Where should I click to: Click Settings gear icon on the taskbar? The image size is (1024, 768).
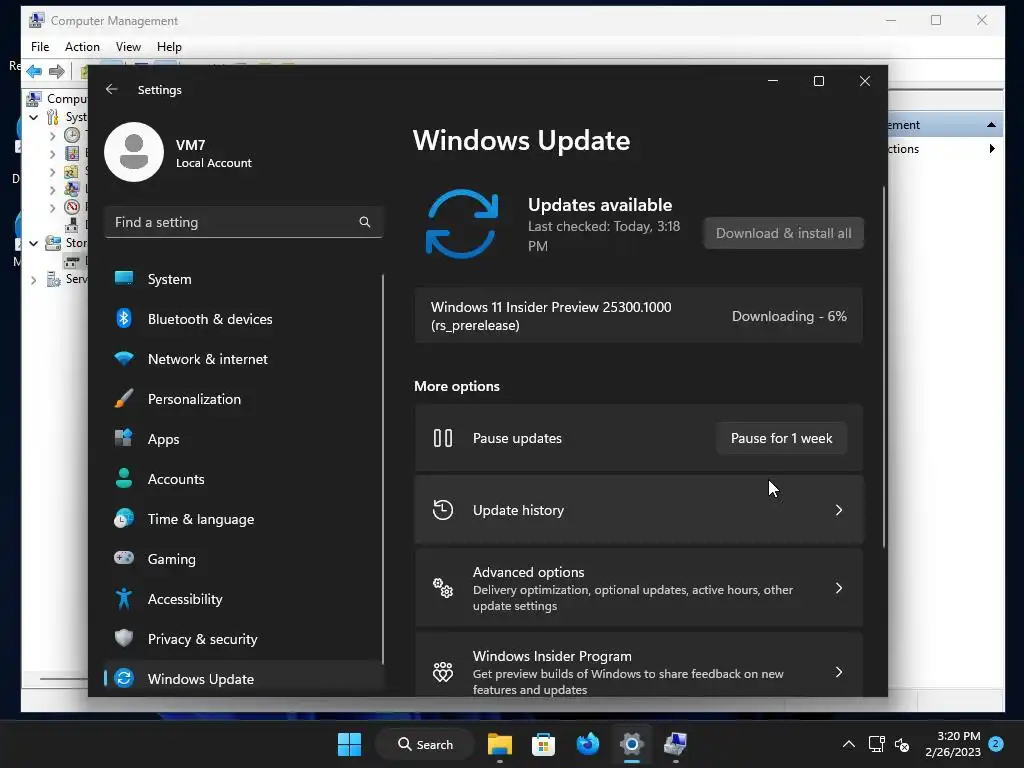pyautogui.click(x=632, y=744)
